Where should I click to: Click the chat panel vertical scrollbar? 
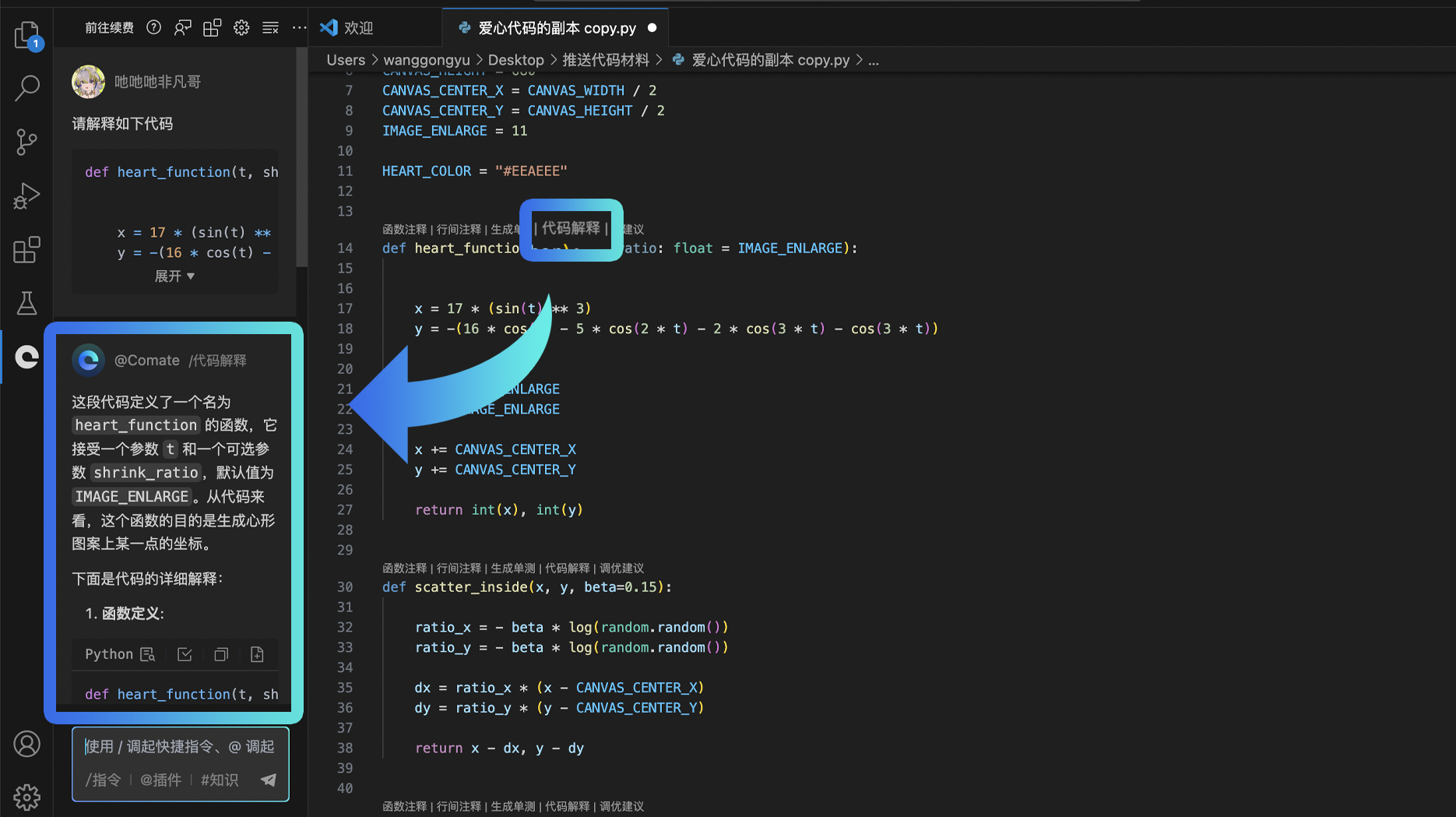pyautogui.click(x=301, y=156)
